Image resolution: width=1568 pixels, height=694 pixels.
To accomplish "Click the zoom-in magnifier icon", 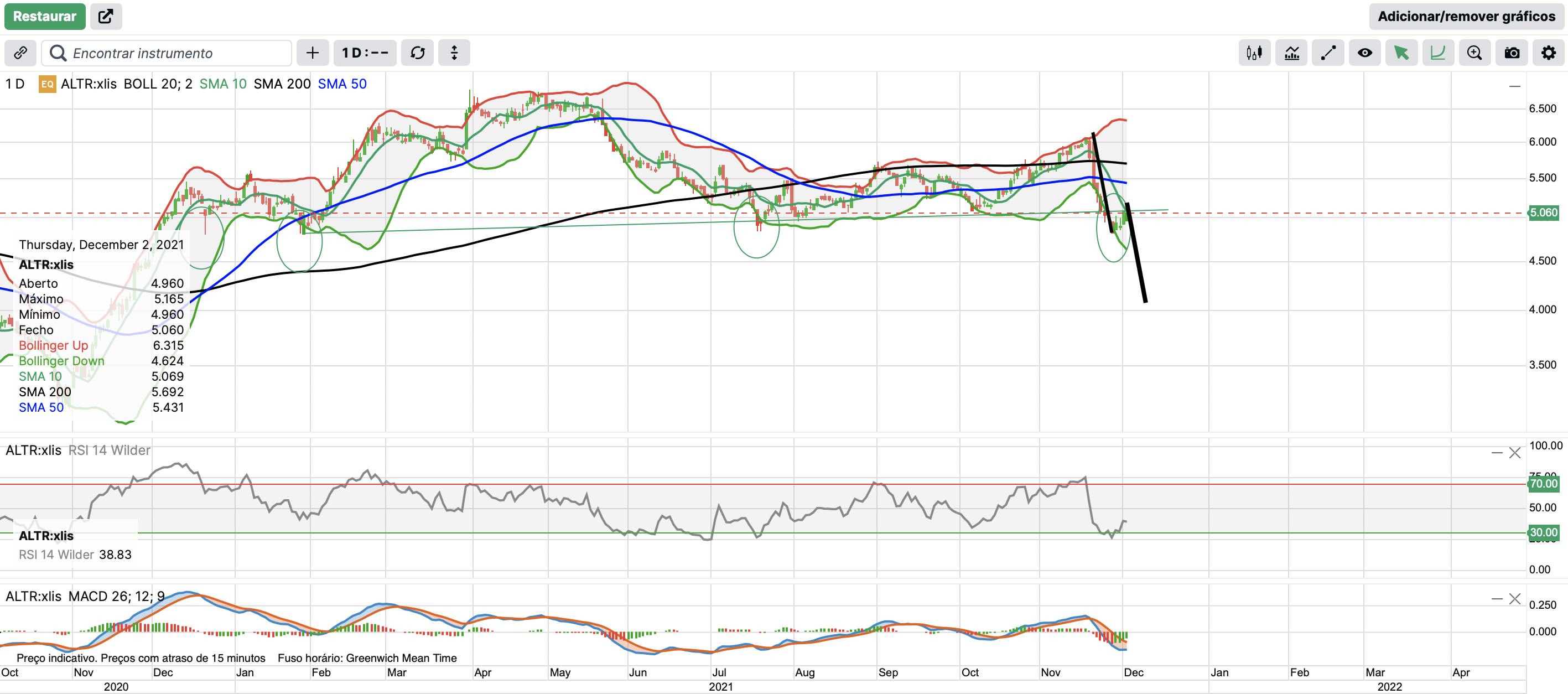I will [1473, 53].
